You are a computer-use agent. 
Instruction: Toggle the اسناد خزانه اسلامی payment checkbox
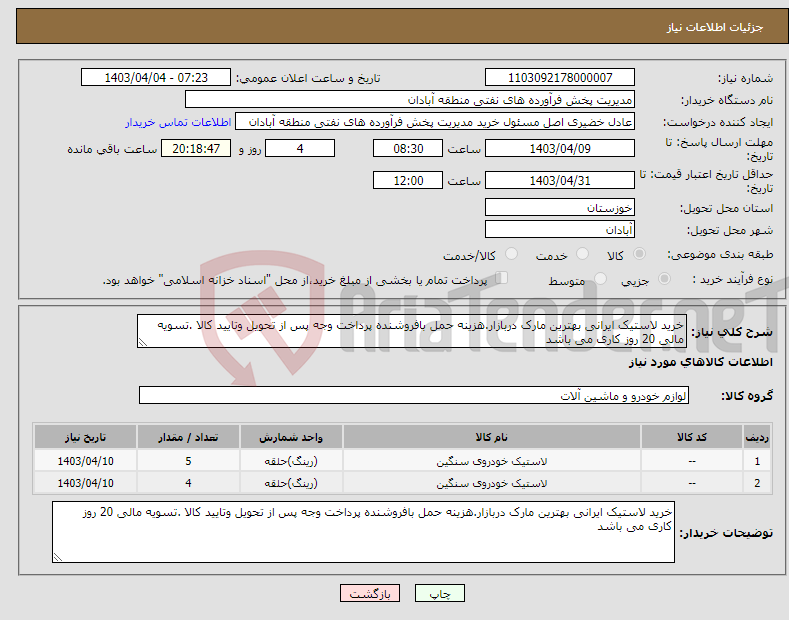pyautogui.click(x=502, y=278)
